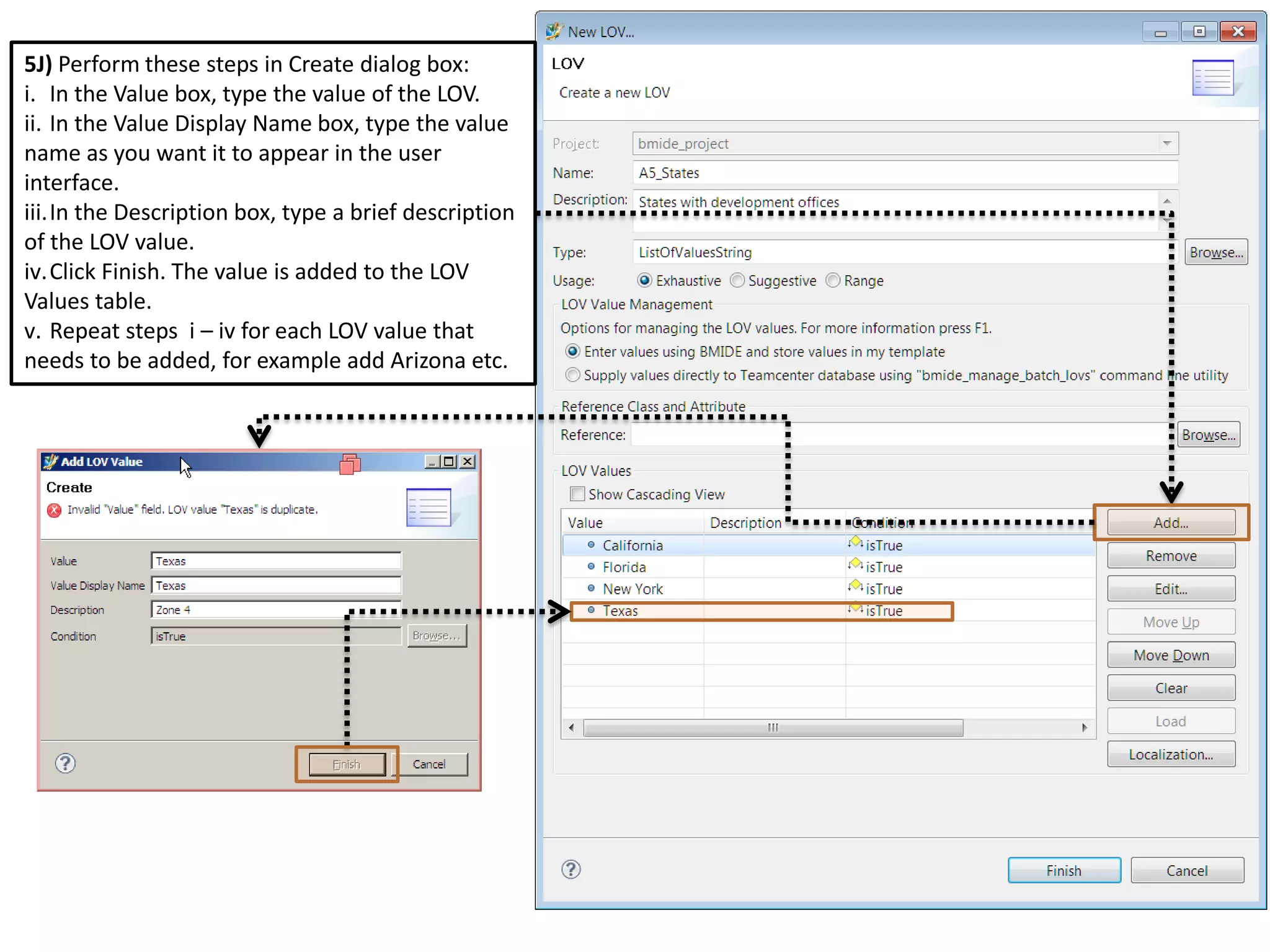Enable Show Cascading View checkbox

pyautogui.click(x=577, y=494)
